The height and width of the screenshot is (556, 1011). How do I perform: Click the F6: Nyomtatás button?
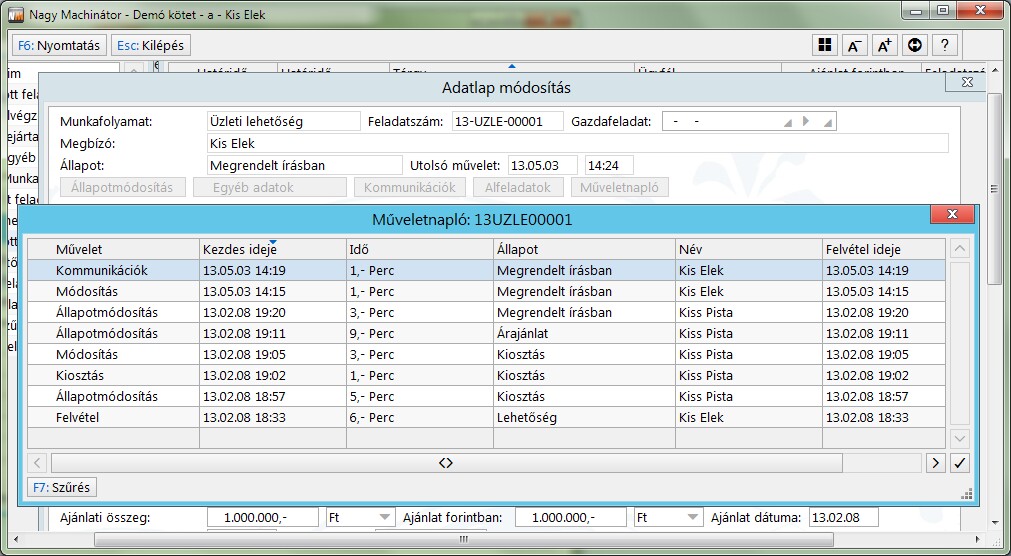click(59, 46)
